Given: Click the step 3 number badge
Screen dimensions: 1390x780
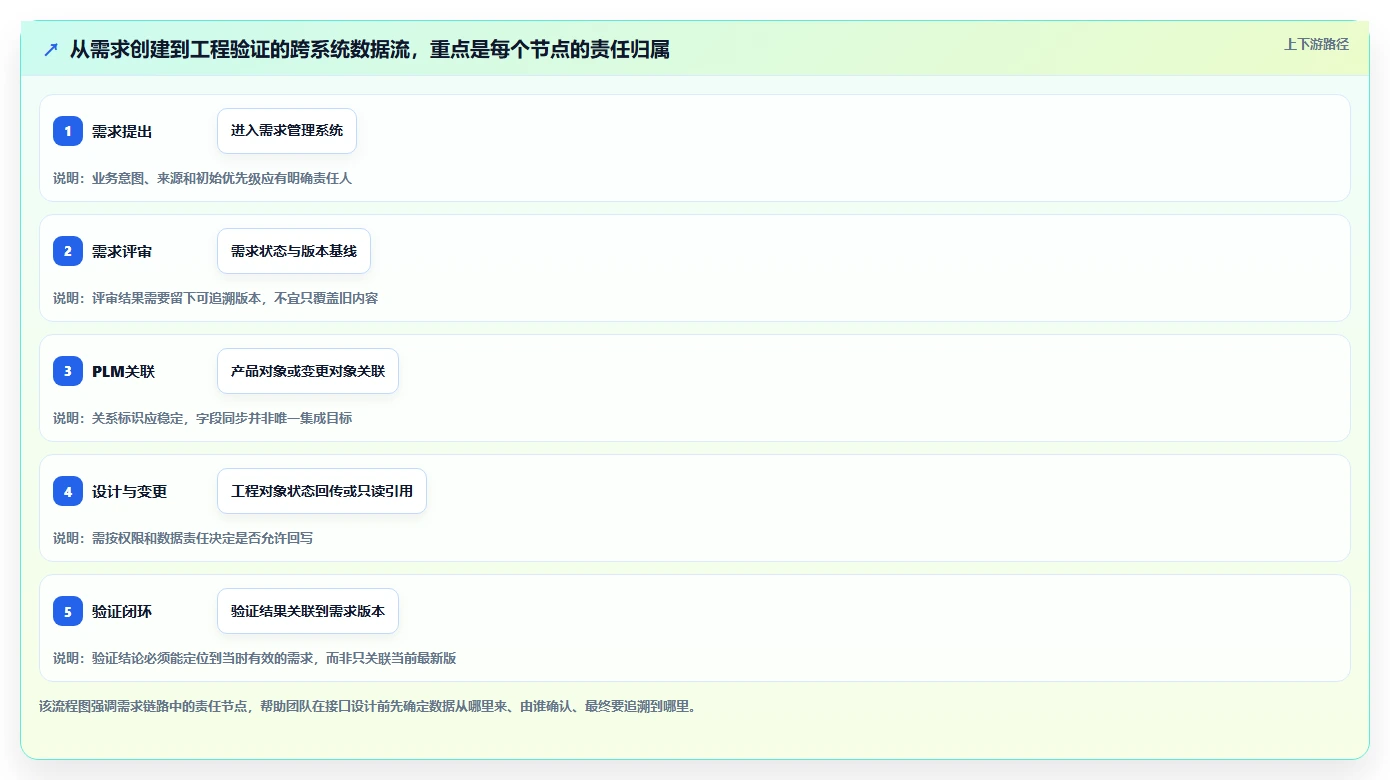Looking at the screenshot, I should (x=68, y=371).
